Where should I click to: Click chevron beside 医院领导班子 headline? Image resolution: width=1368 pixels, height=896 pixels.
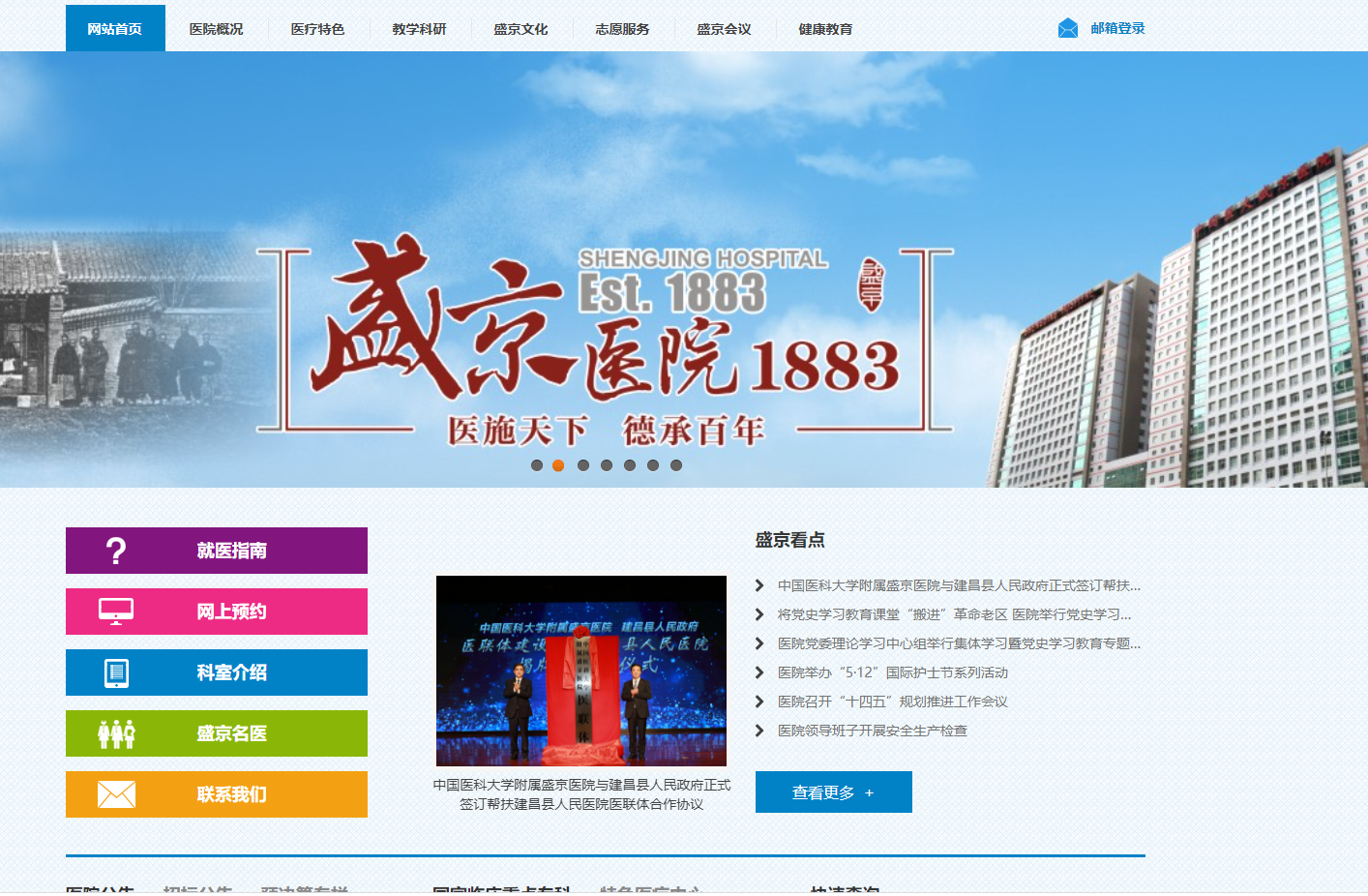[759, 731]
